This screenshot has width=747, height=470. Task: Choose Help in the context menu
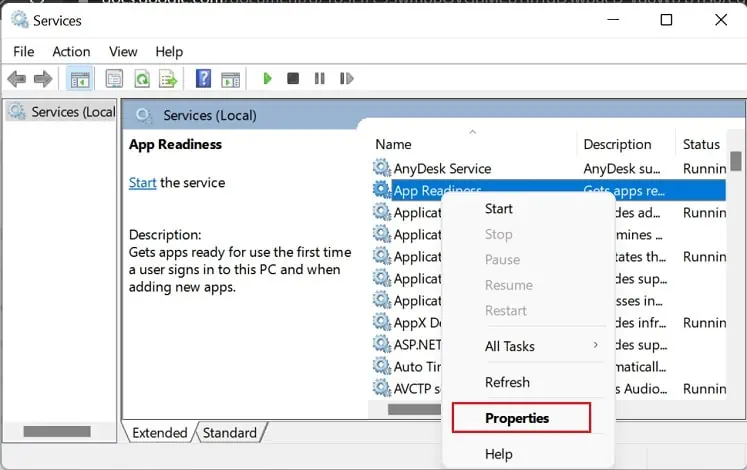tap(499, 454)
